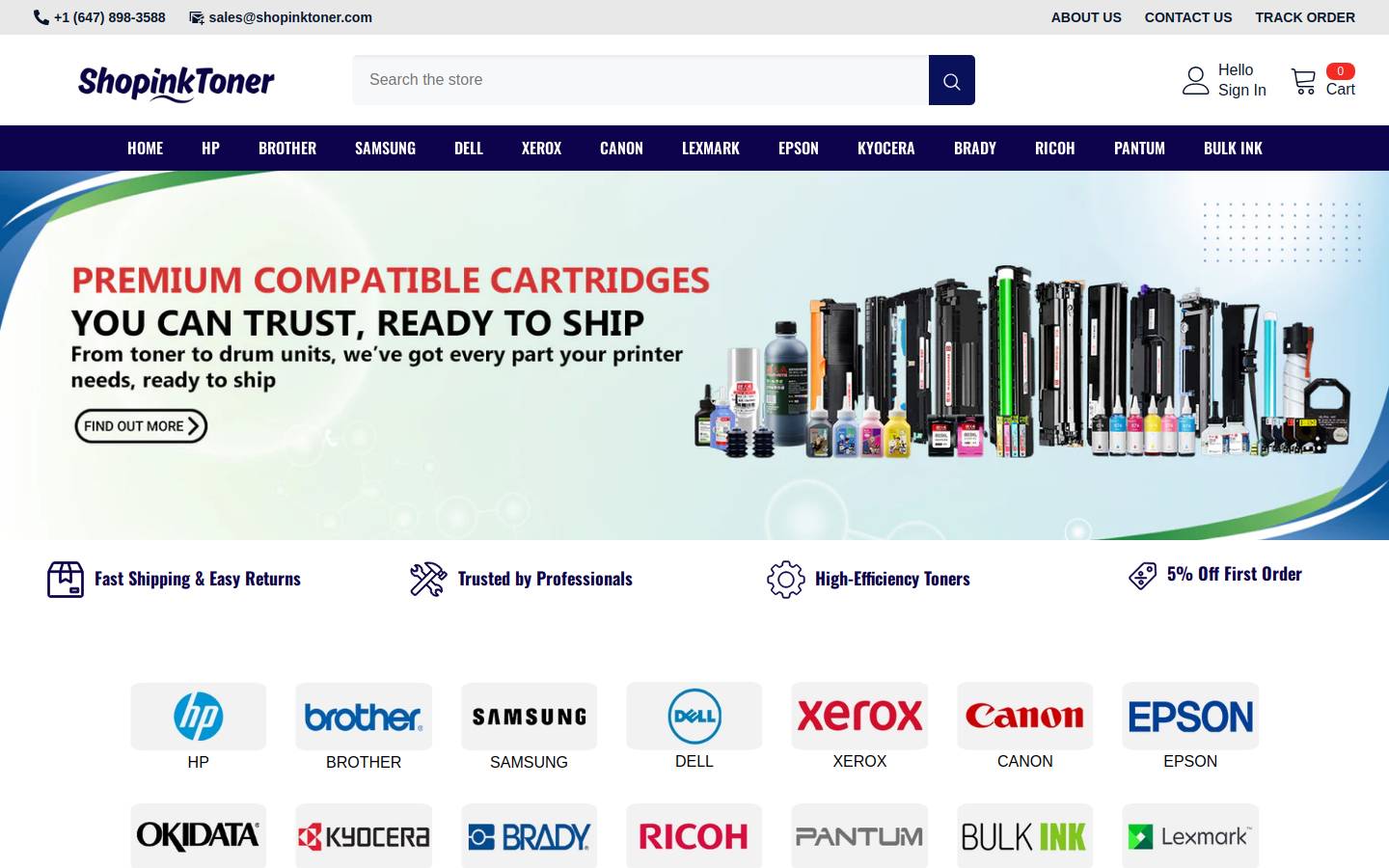Go to ABOUT US page
The height and width of the screenshot is (868, 1389).
pyautogui.click(x=1086, y=17)
